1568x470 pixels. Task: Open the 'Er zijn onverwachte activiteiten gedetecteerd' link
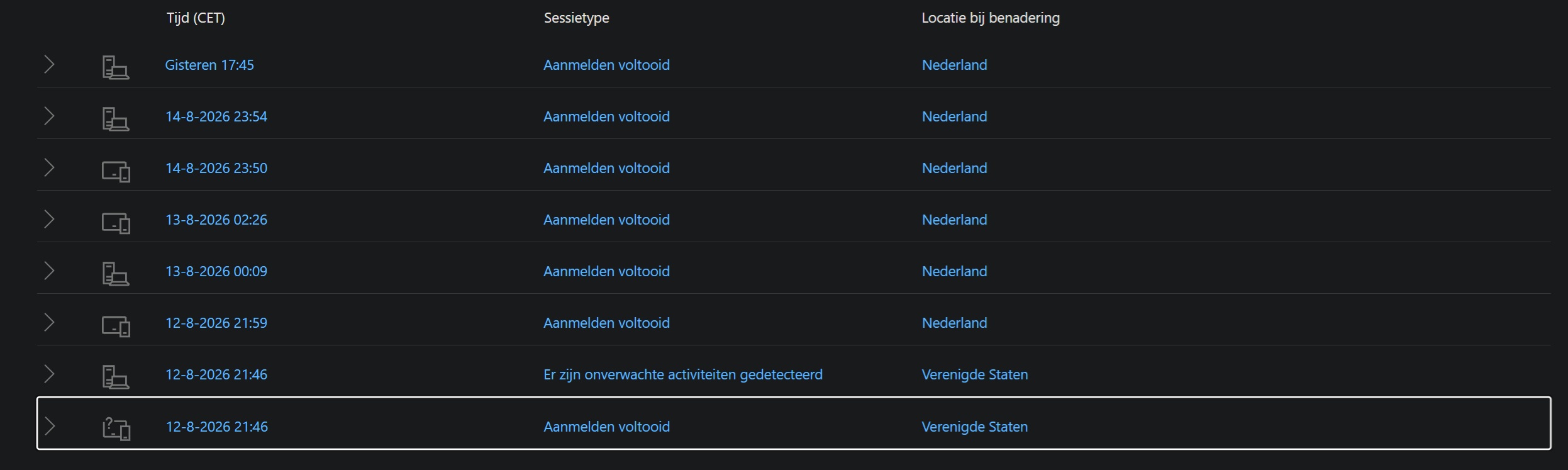click(x=683, y=374)
